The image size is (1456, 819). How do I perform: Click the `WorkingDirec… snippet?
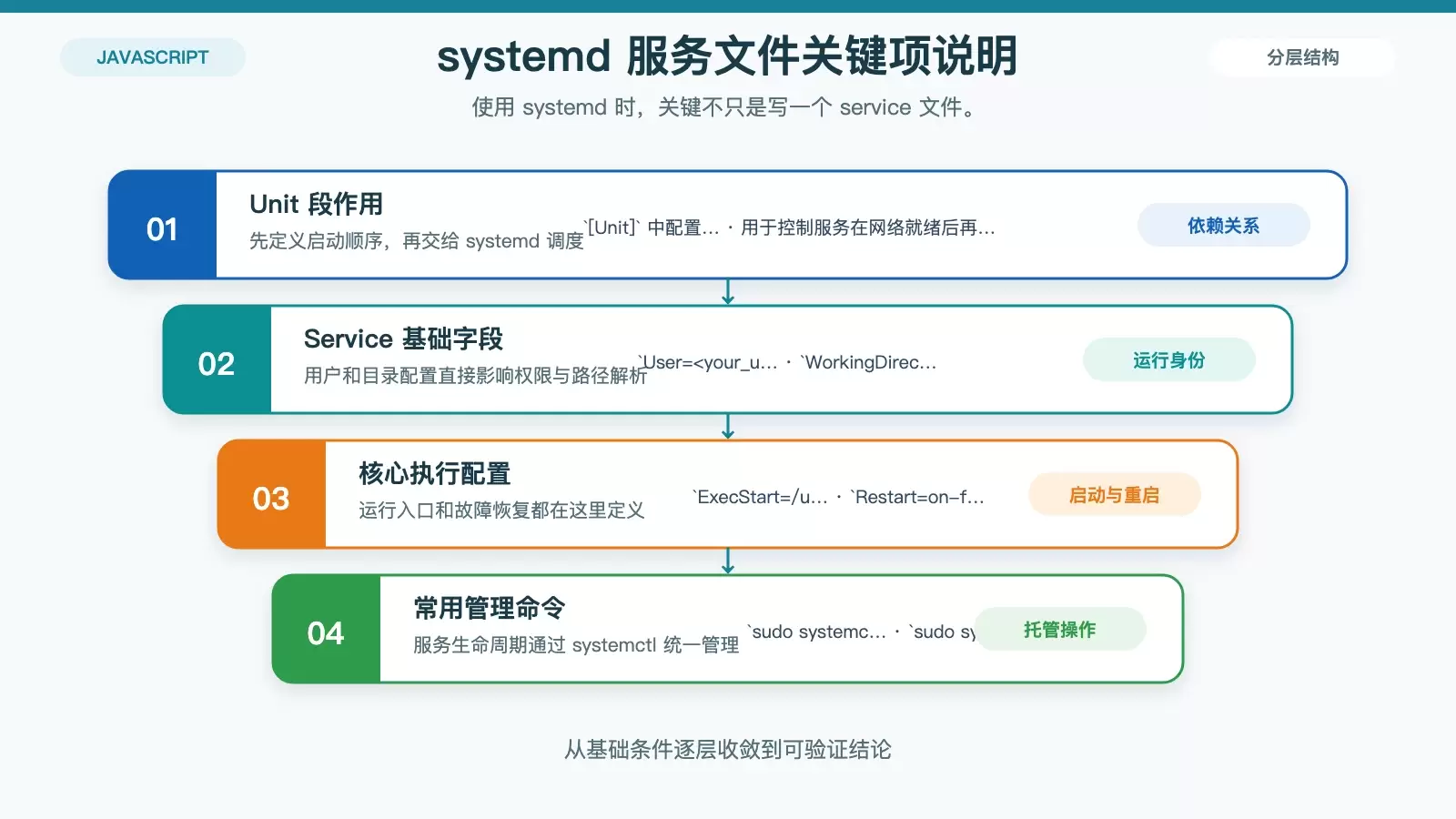(868, 362)
